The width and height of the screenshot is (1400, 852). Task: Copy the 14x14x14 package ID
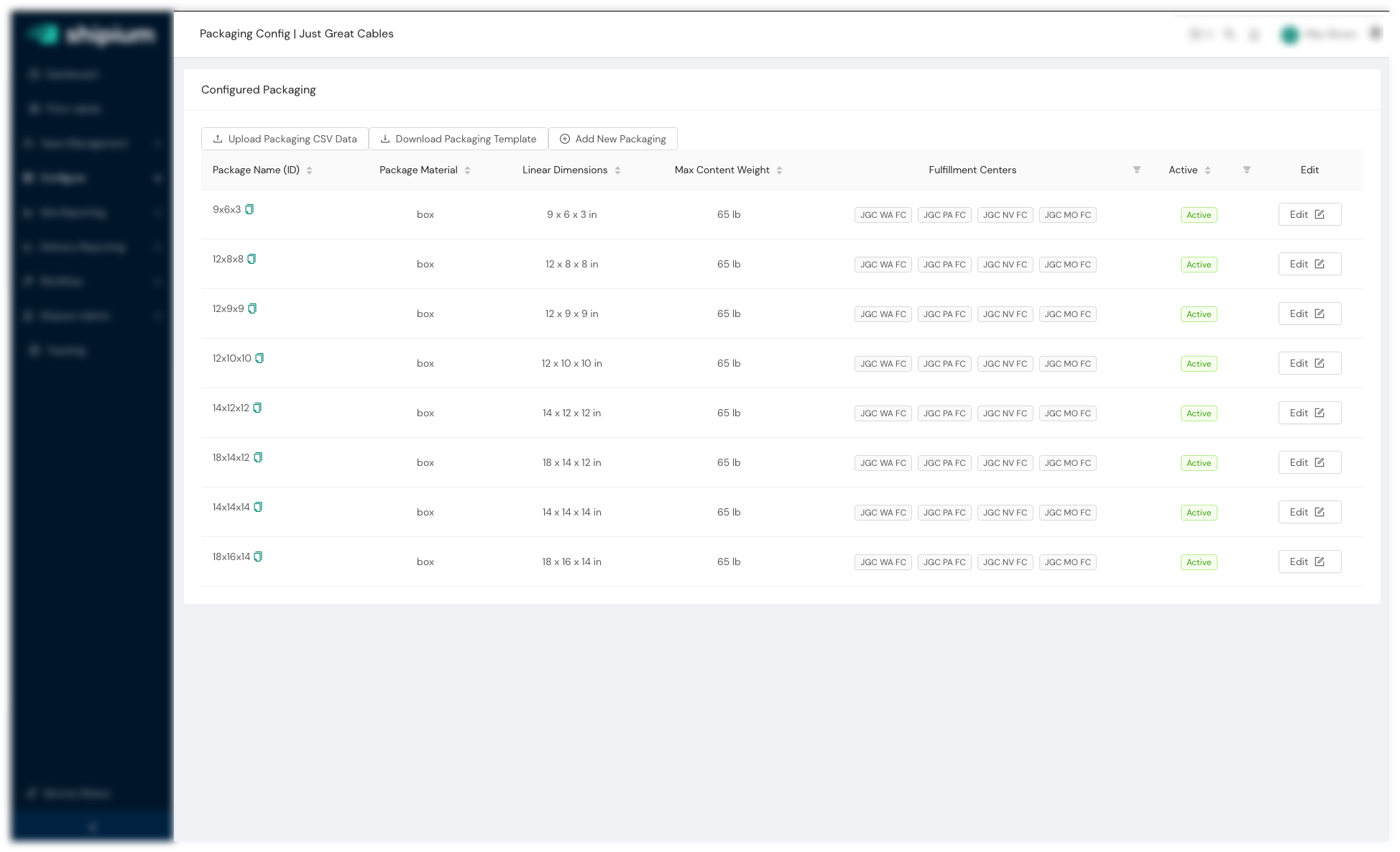258,507
